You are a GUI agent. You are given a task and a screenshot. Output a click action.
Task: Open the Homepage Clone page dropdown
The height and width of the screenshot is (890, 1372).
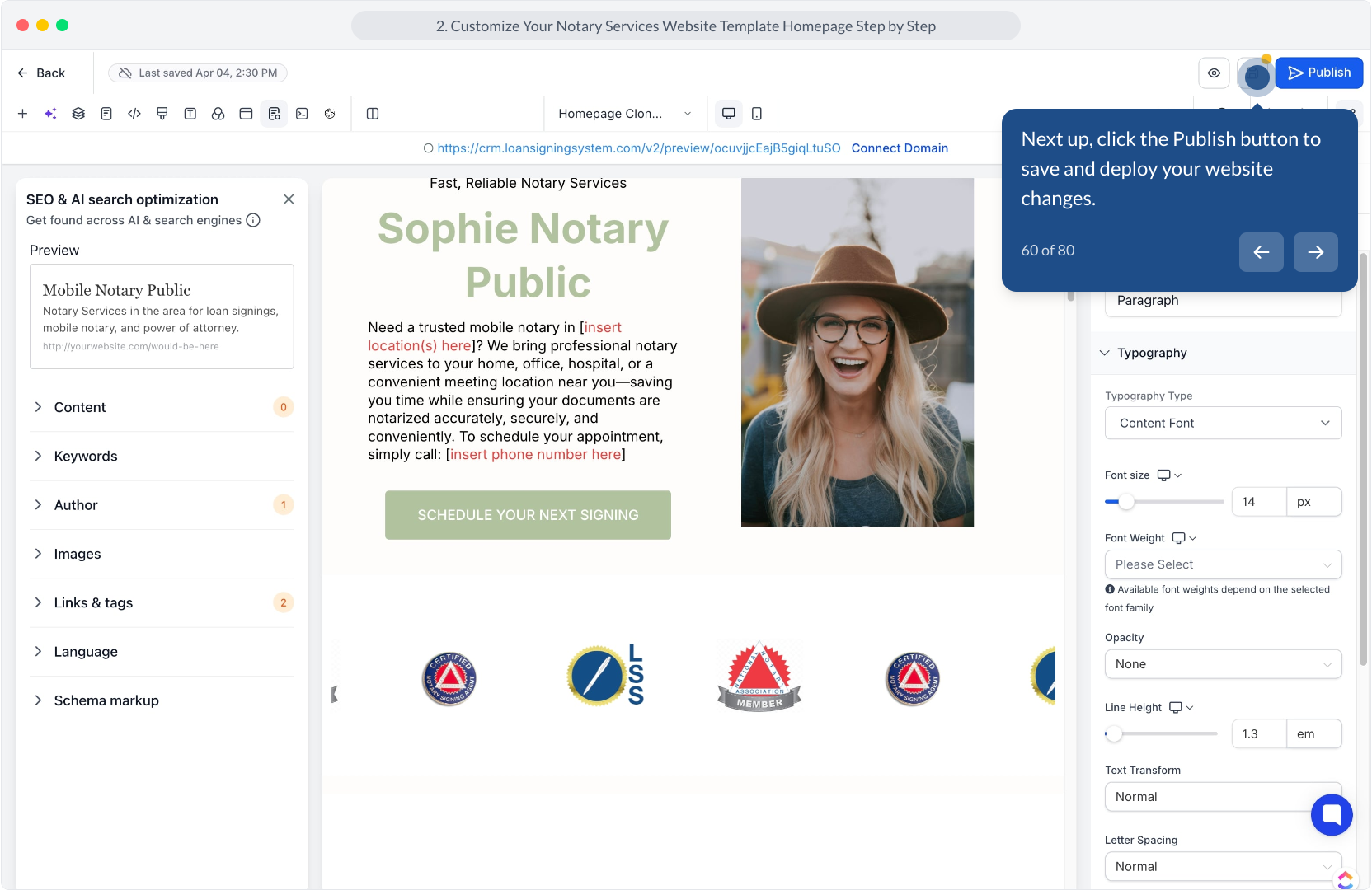tap(624, 114)
